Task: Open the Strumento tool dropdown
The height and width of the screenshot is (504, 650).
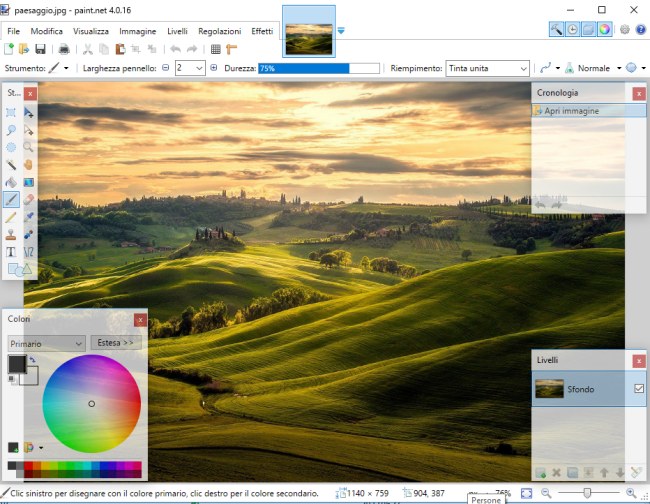Action: tap(66, 68)
